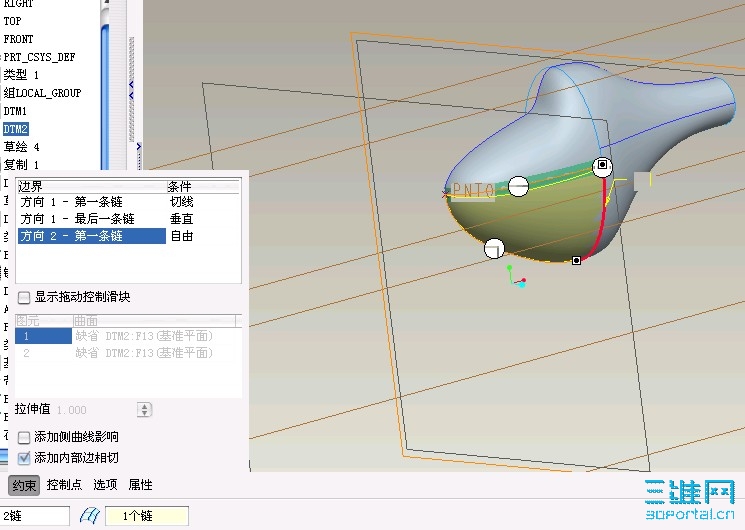The image size is (745, 530).
Task: Open the 控制点 tab
Action: [x=64, y=485]
